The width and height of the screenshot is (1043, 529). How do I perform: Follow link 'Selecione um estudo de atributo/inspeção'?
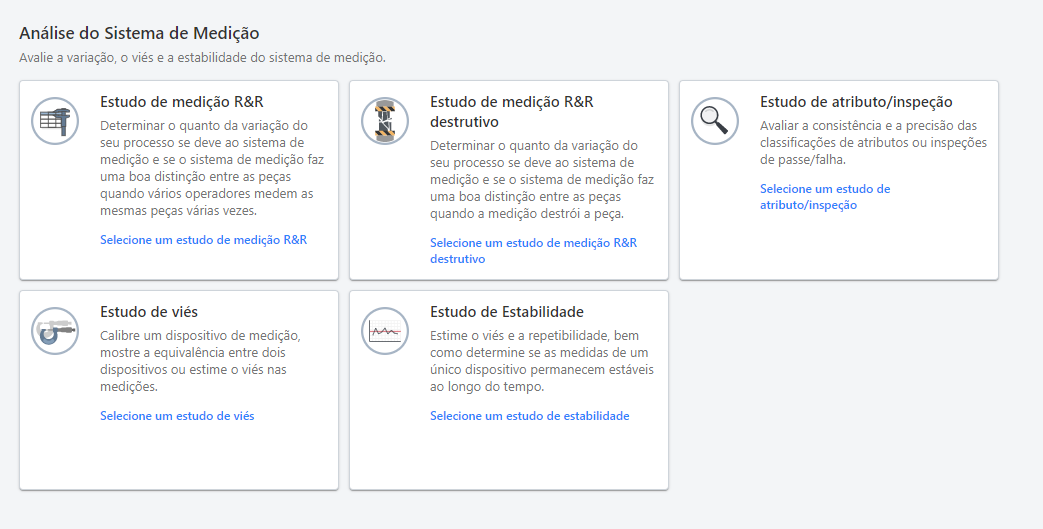(x=824, y=196)
